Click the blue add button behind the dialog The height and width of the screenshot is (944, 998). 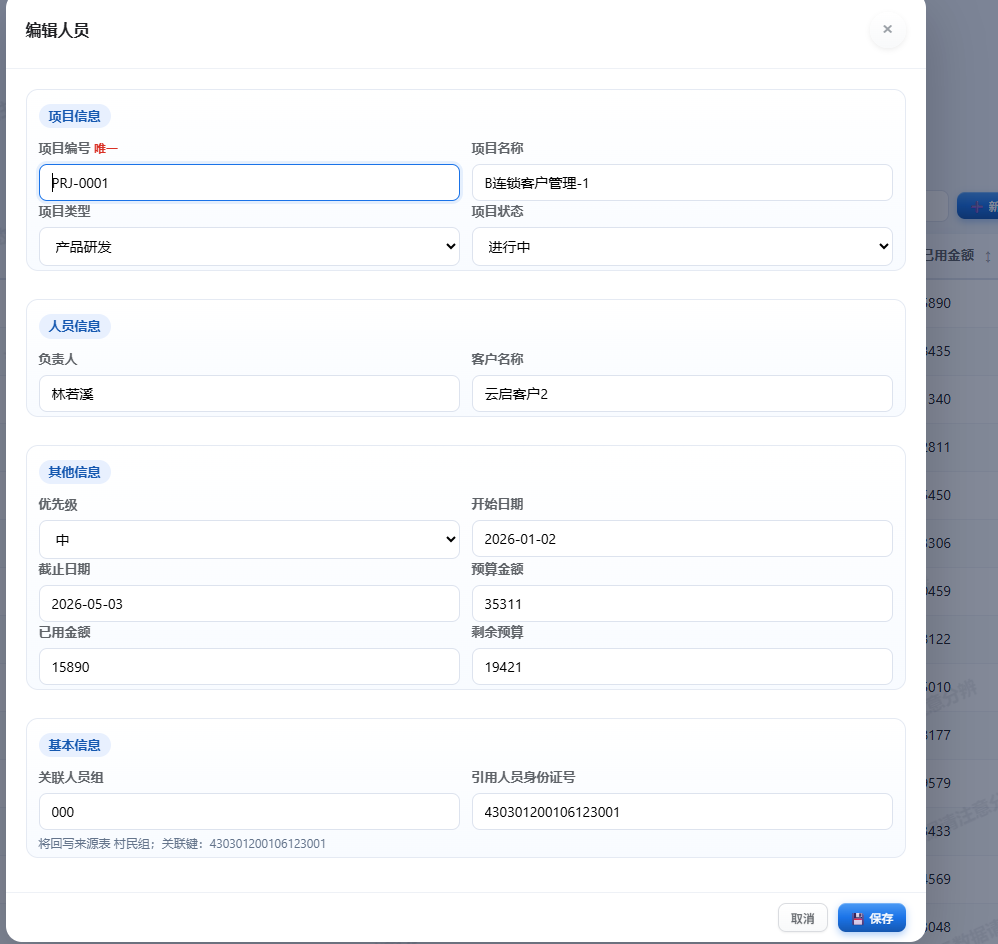pyautogui.click(x=978, y=206)
